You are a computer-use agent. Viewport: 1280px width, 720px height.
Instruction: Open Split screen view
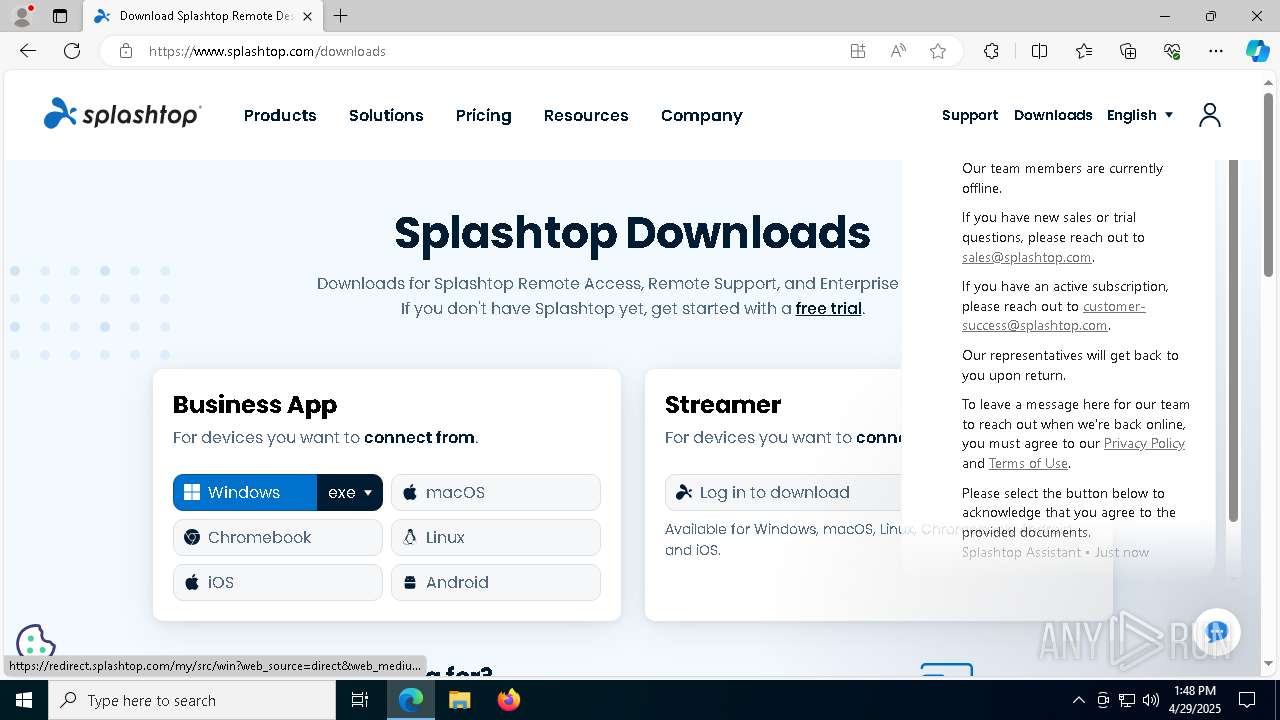pos(1039,51)
